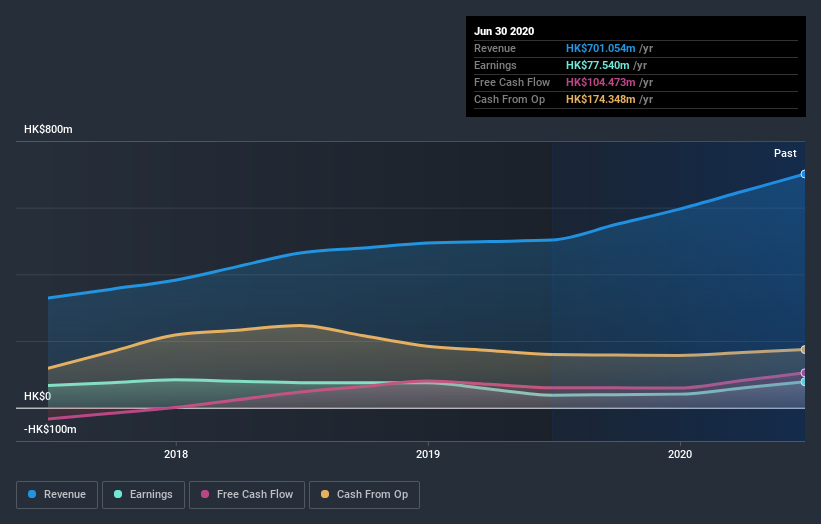Click the orange Cash From Op endpoint marker
The height and width of the screenshot is (524, 821).
tap(803, 349)
